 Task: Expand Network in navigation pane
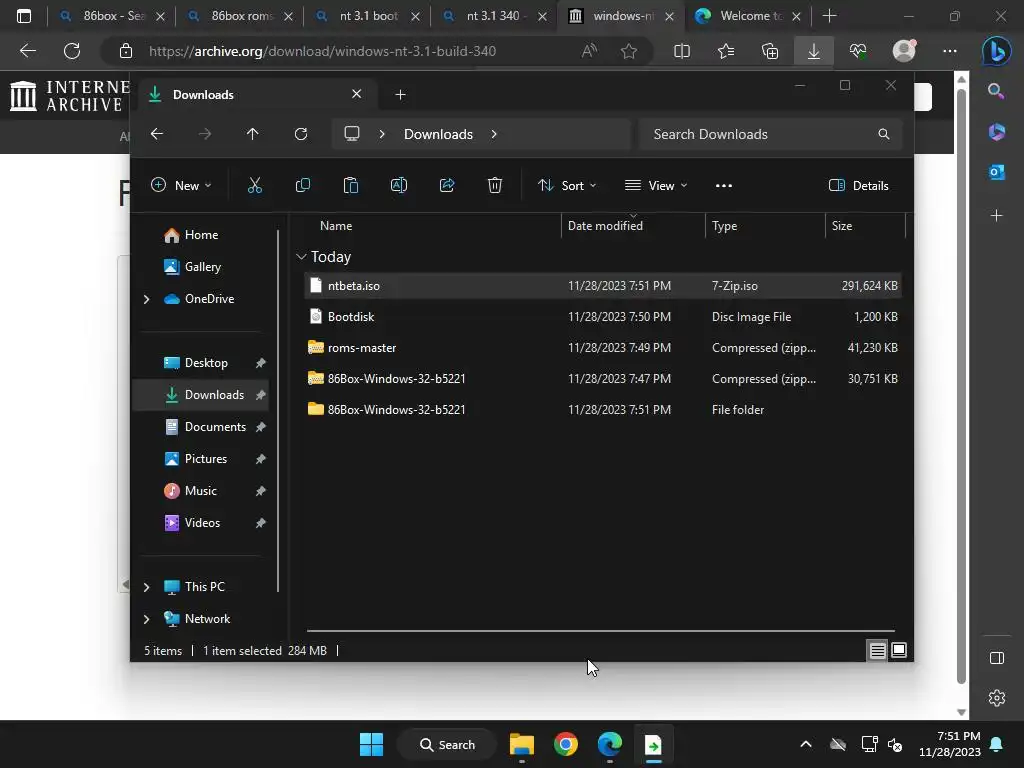(146, 619)
